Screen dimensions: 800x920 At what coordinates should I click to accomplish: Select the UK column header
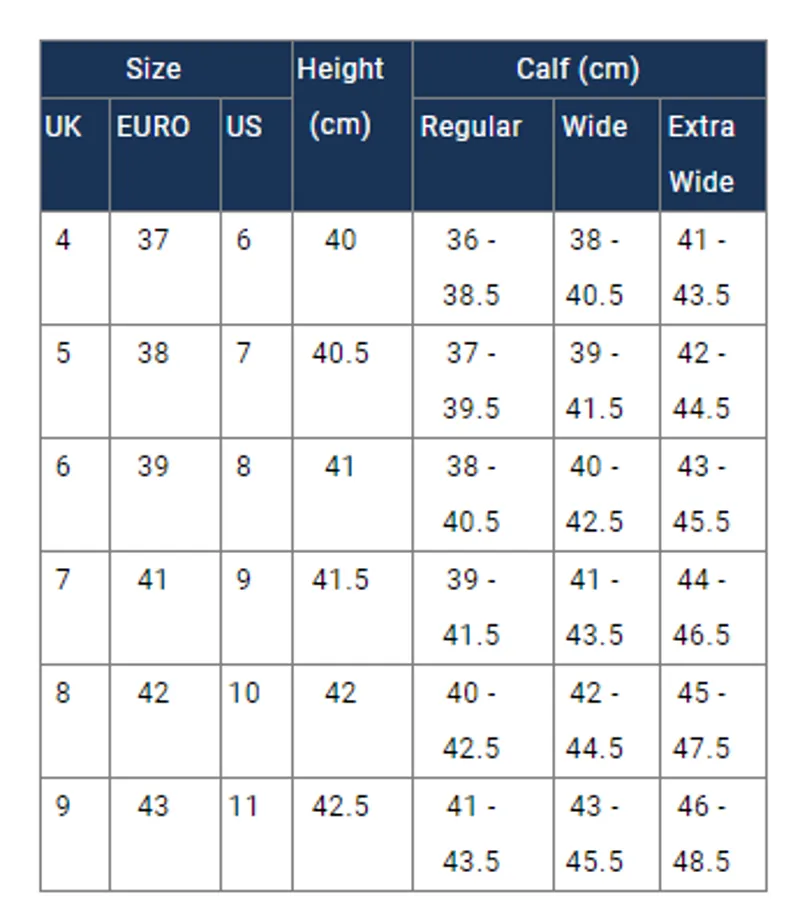coord(75,155)
